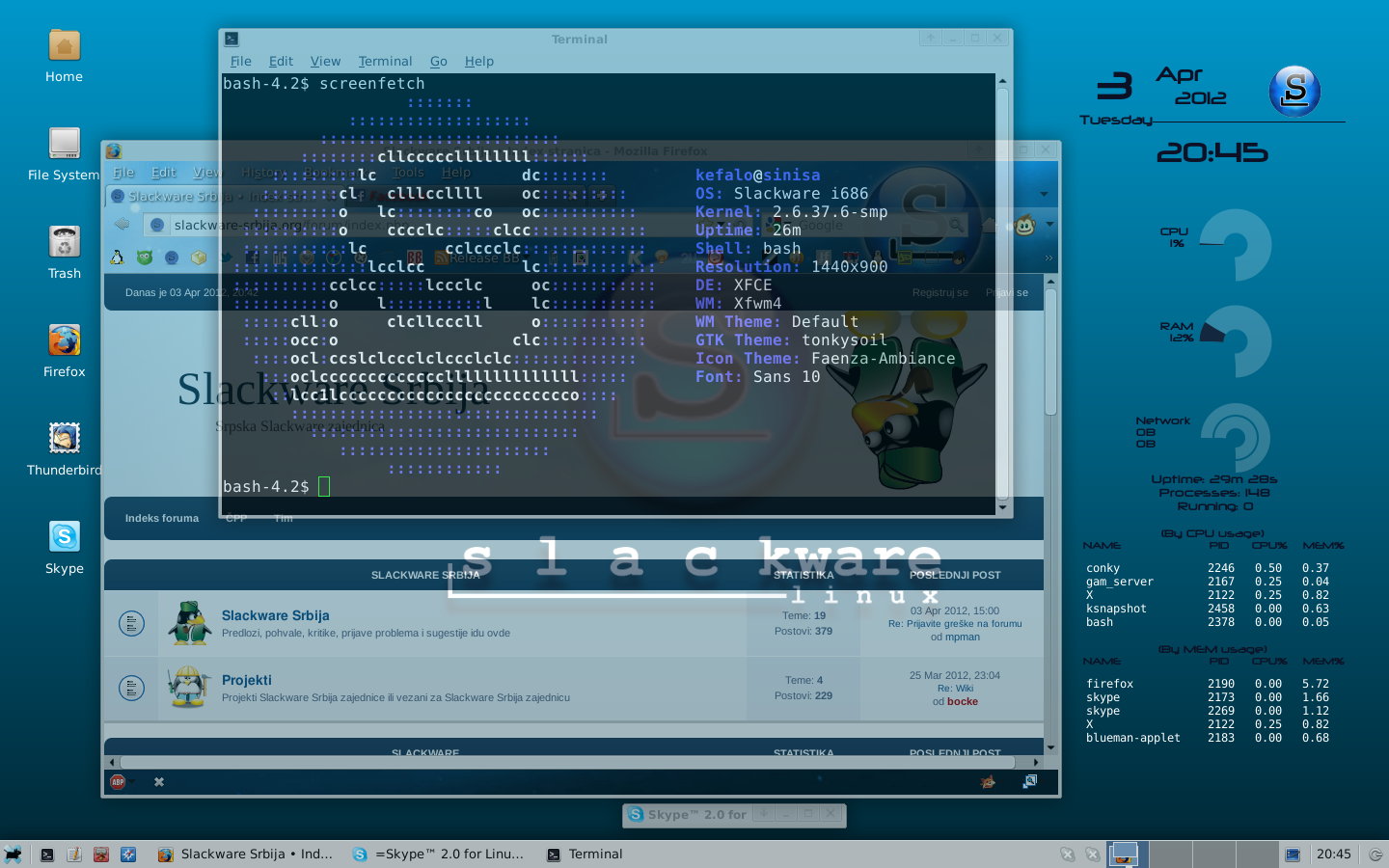The image size is (1389, 868).
Task: Open the Help menu in Terminal
Action: coord(478,61)
